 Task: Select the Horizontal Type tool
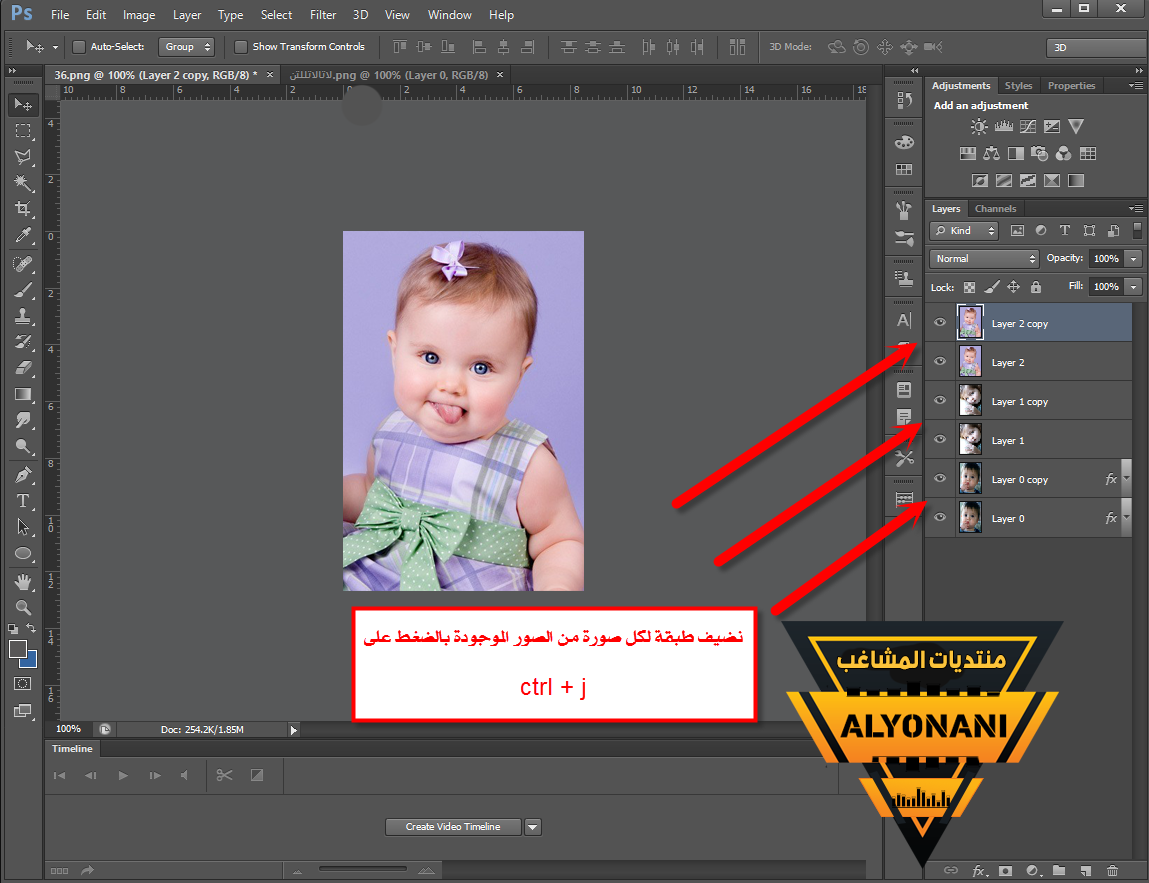[x=23, y=500]
